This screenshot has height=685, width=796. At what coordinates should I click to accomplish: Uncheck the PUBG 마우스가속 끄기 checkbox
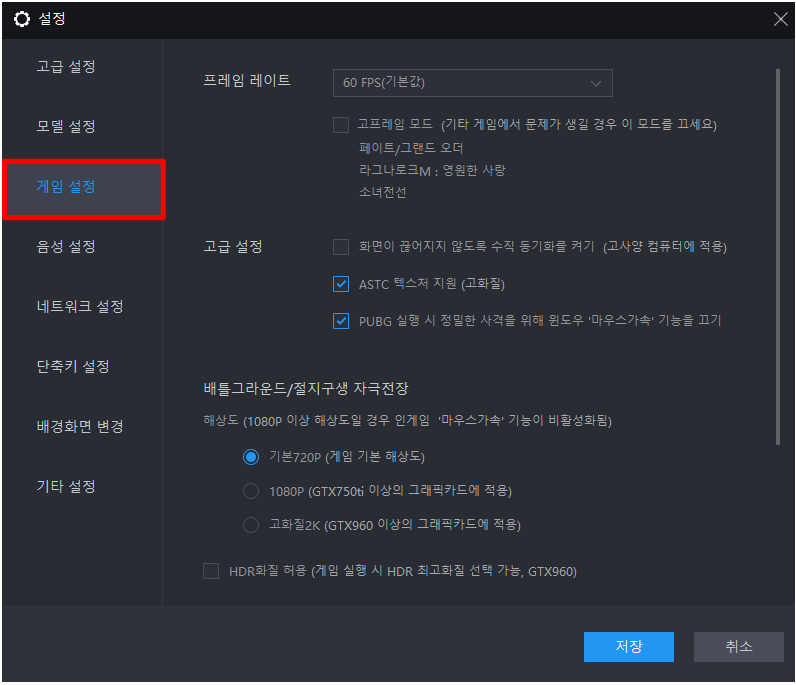coord(341,321)
